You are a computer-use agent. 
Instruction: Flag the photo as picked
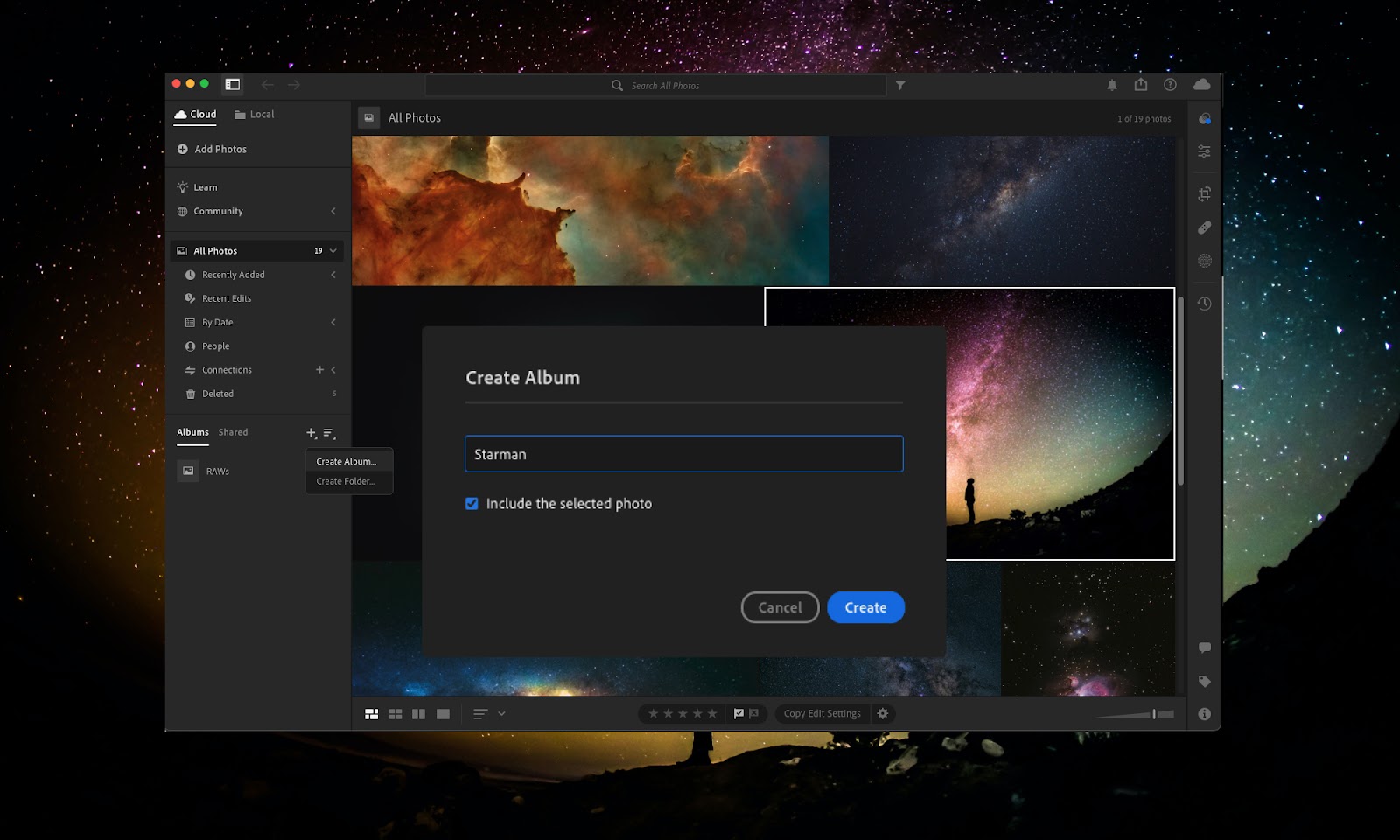(738, 714)
